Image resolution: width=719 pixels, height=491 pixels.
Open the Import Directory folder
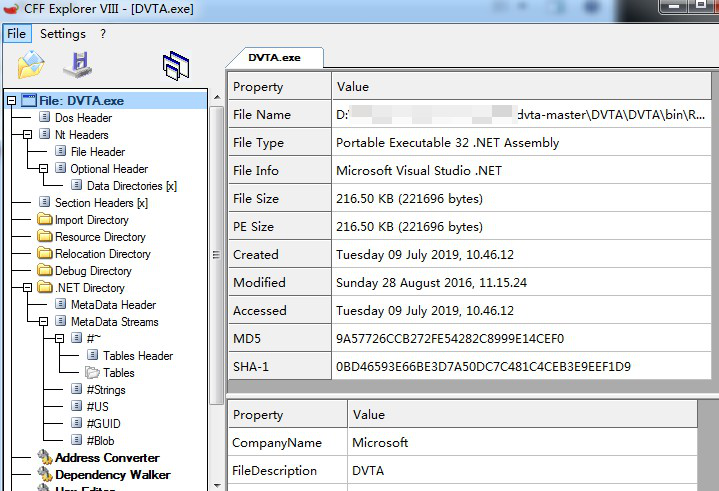click(92, 220)
